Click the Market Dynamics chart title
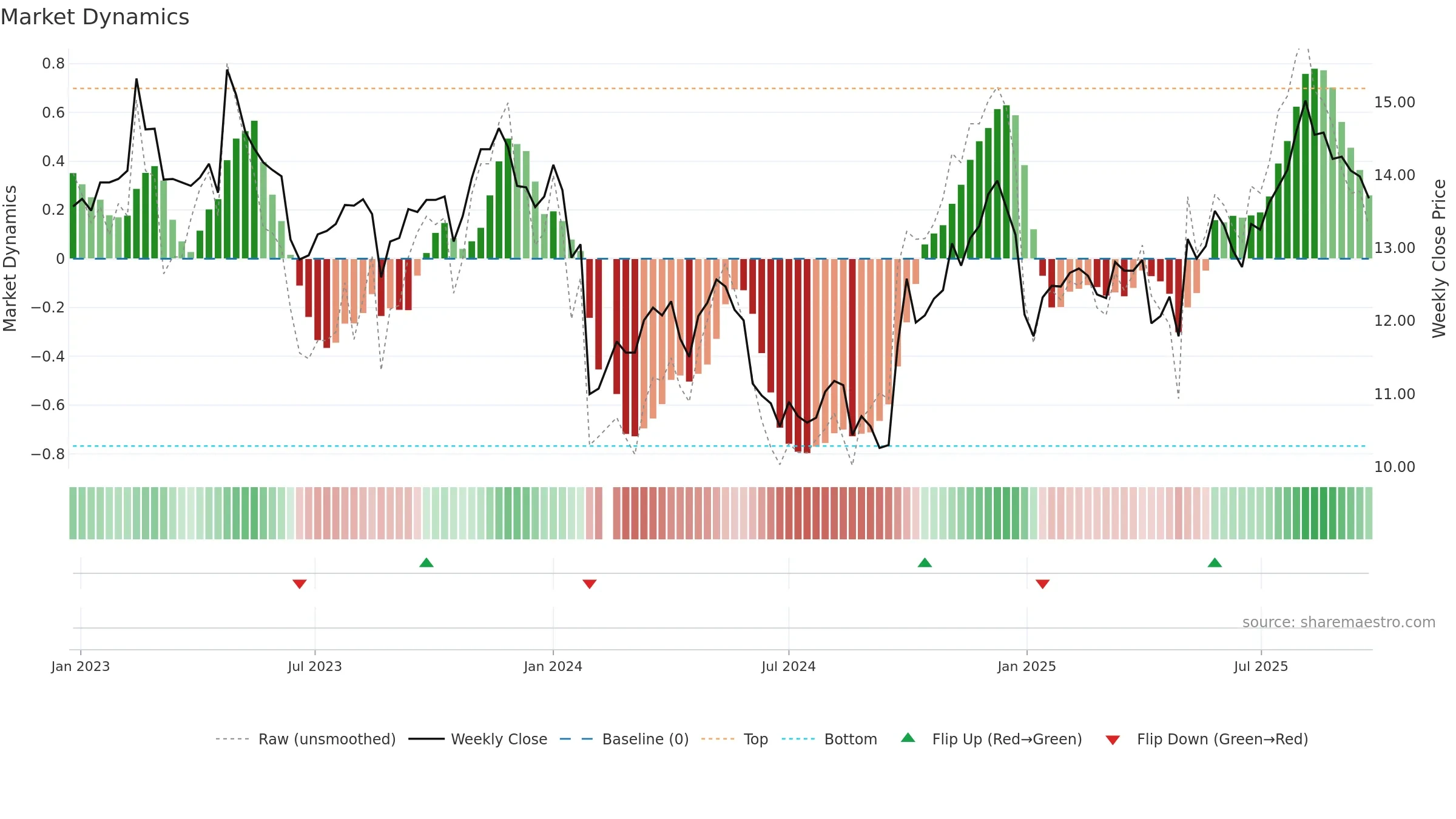1456x819 pixels. 95,17
